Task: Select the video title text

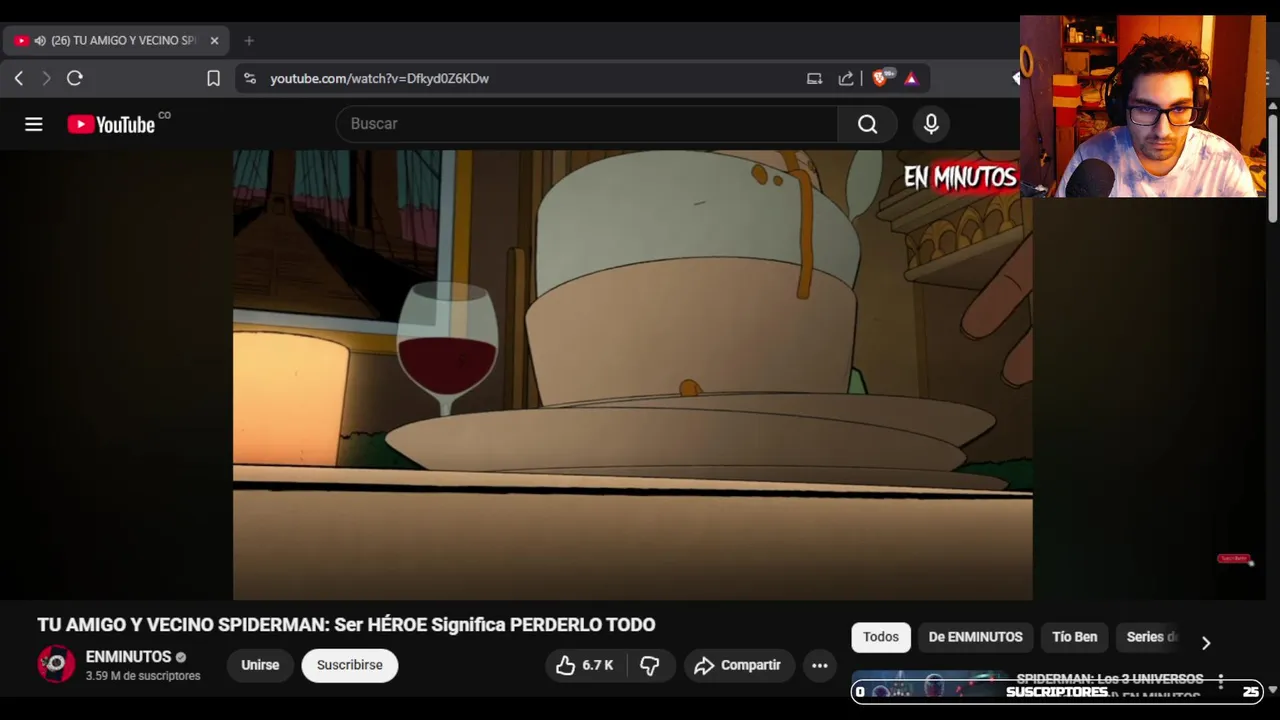Action: click(x=346, y=624)
